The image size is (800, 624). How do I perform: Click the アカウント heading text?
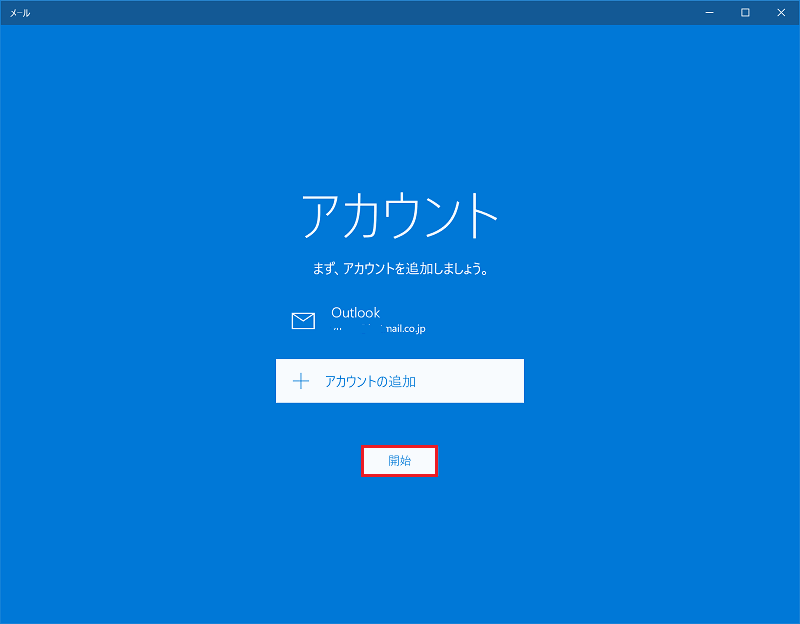[x=399, y=215]
